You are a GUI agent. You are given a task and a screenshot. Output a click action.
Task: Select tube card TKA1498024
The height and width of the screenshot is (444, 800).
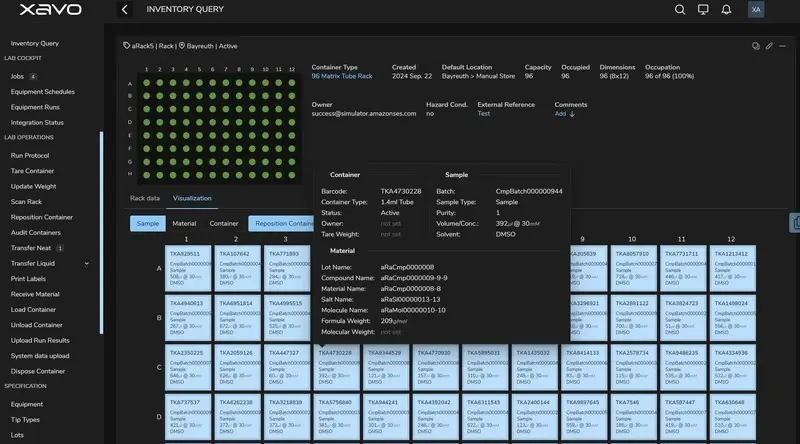[733, 318]
